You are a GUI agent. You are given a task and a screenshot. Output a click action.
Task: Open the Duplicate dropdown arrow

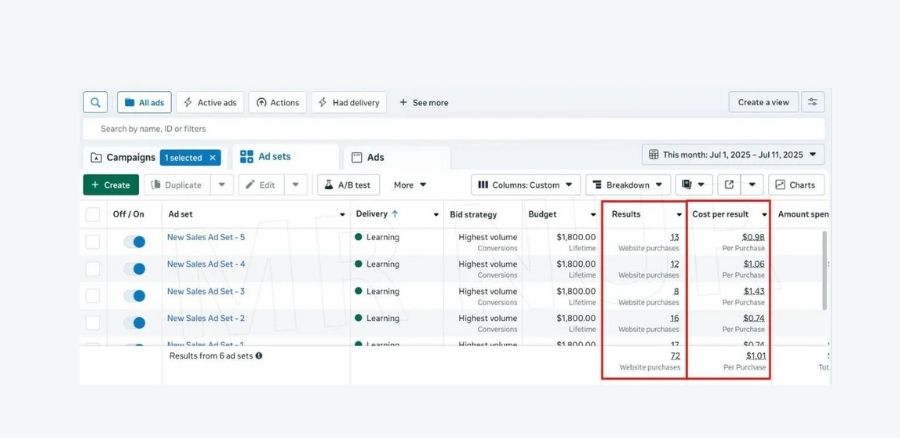click(x=222, y=185)
